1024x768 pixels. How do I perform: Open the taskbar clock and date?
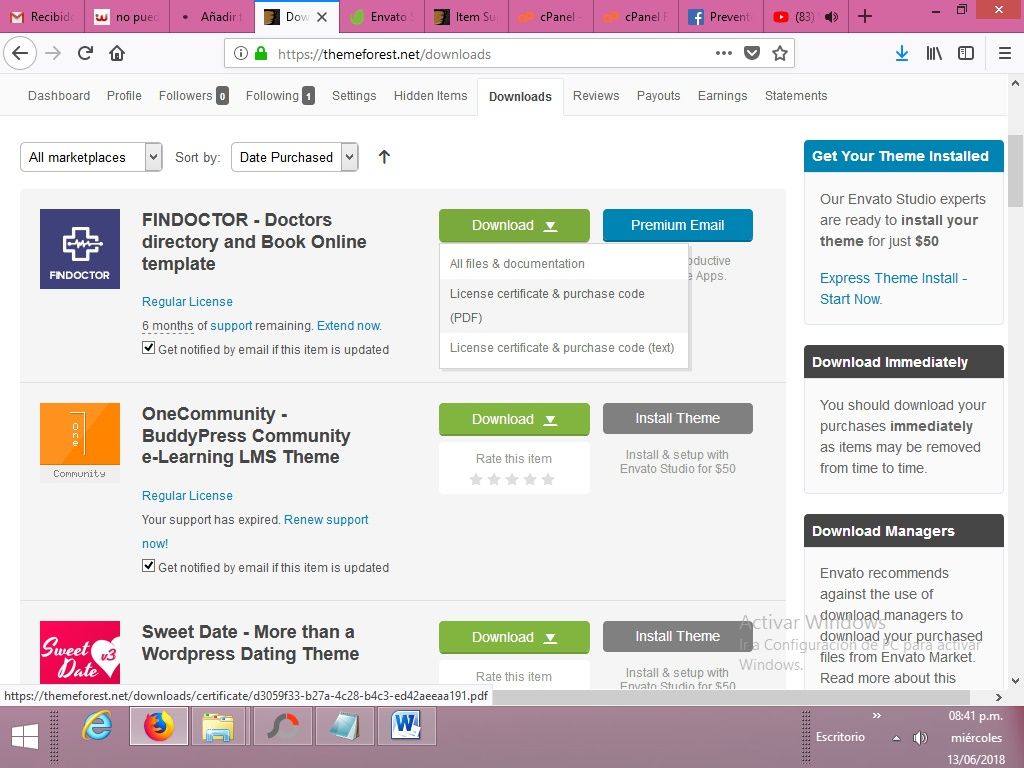tap(976, 738)
